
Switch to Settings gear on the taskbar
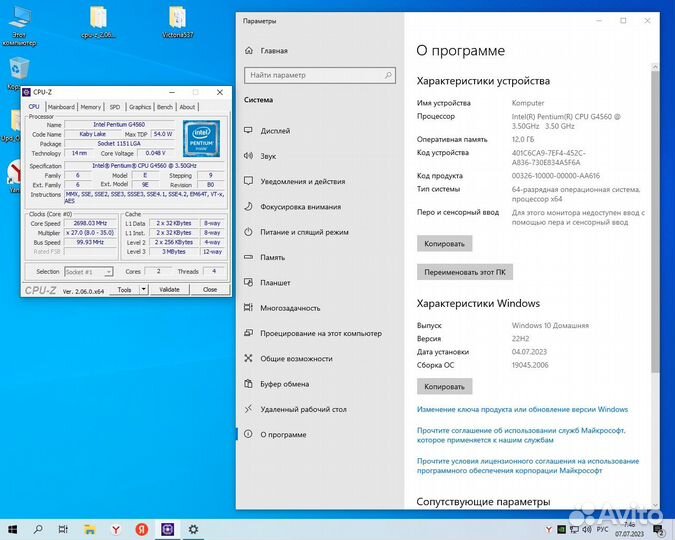(x=193, y=529)
